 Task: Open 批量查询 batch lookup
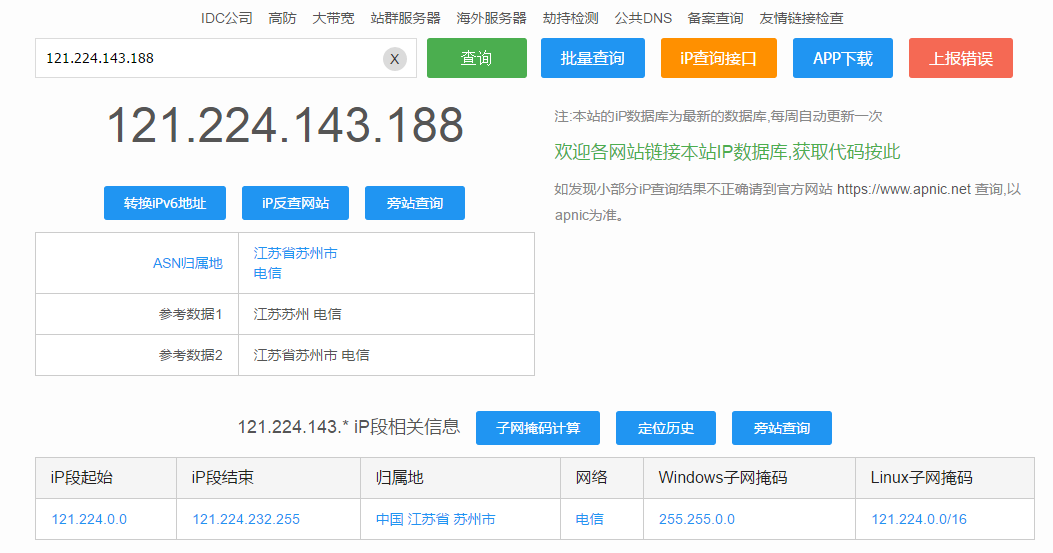[593, 58]
